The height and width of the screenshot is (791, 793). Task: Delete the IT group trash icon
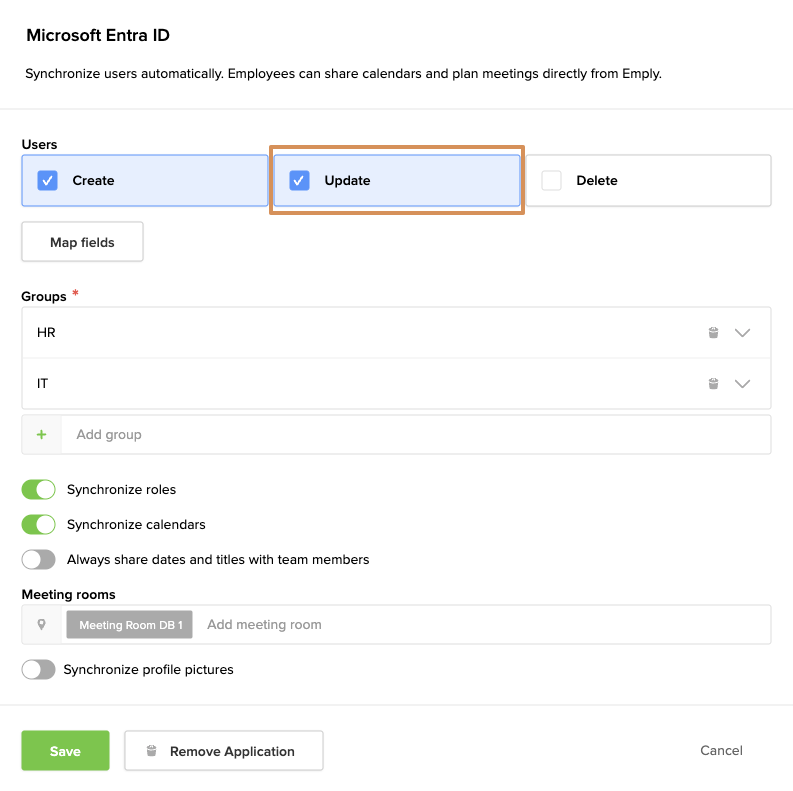[x=713, y=384]
